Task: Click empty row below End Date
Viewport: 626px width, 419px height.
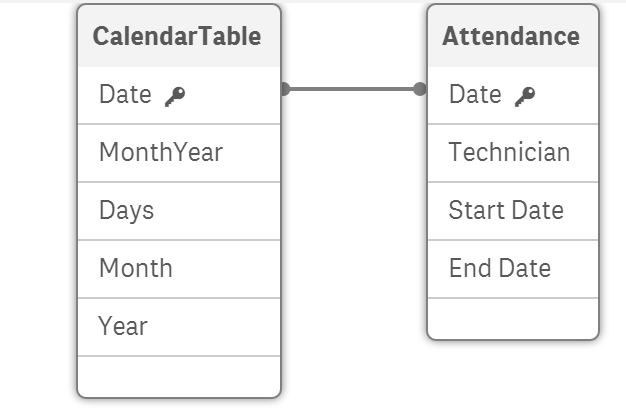Action: pos(512,318)
